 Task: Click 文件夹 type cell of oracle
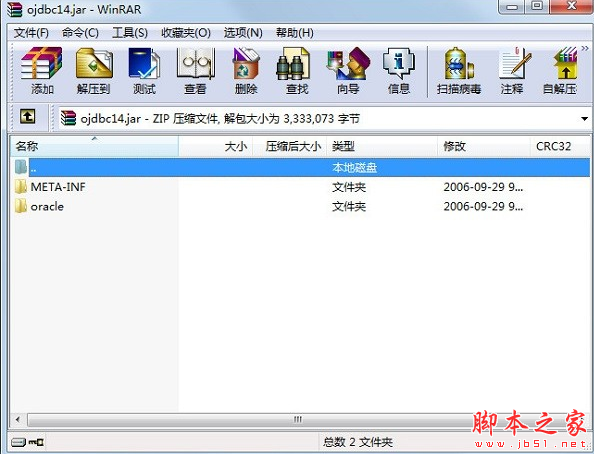[349, 207]
